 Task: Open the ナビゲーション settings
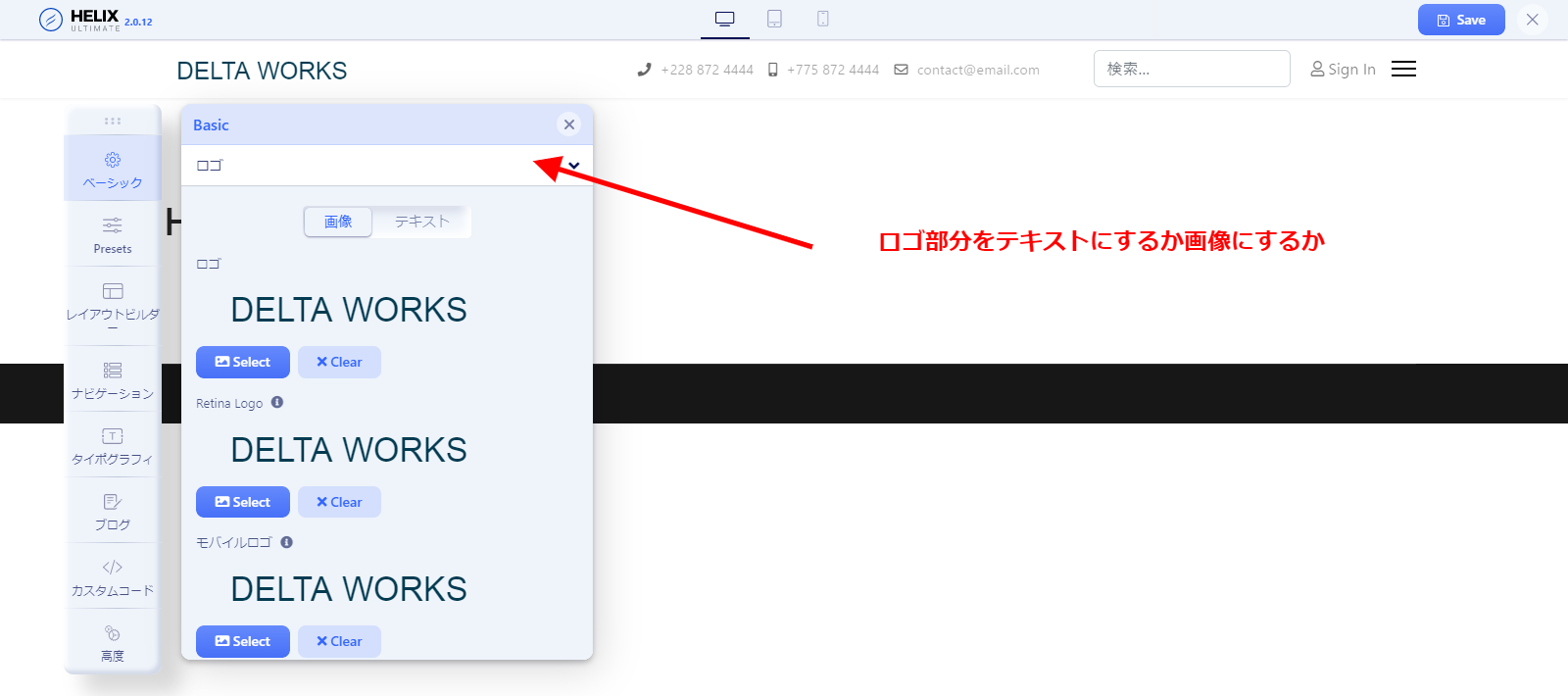[113, 380]
